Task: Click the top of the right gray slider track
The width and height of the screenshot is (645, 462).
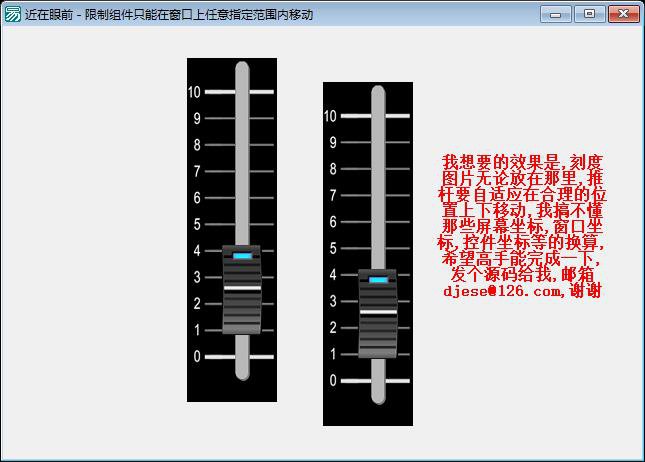Action: point(377,96)
